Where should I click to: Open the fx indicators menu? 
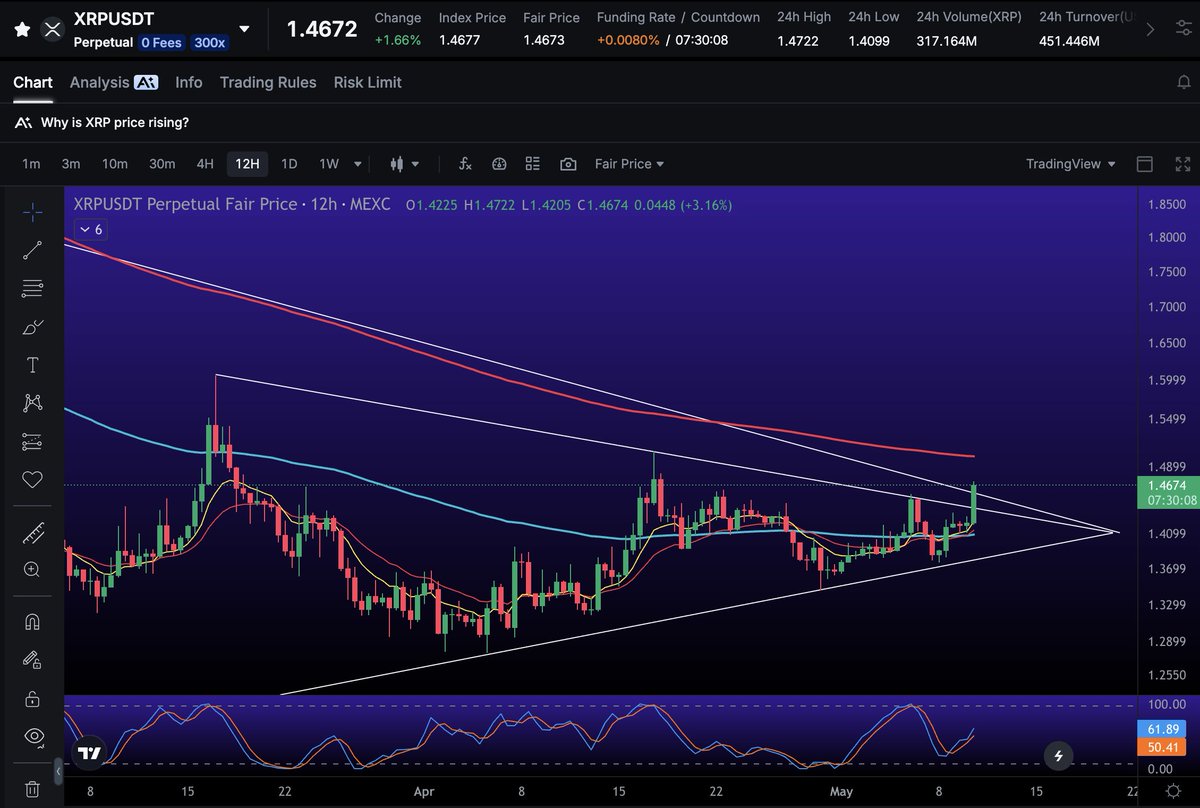[x=465, y=164]
